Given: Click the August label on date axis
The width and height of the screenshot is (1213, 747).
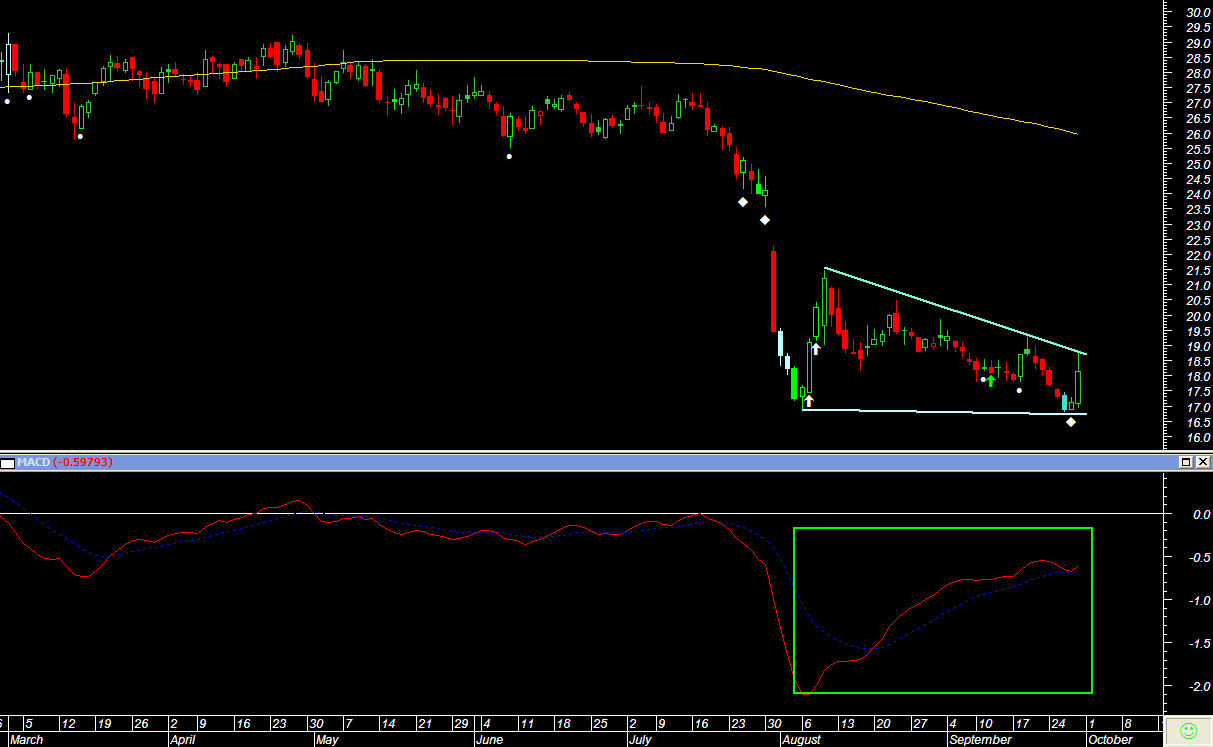Looking at the screenshot, I should click(x=801, y=740).
